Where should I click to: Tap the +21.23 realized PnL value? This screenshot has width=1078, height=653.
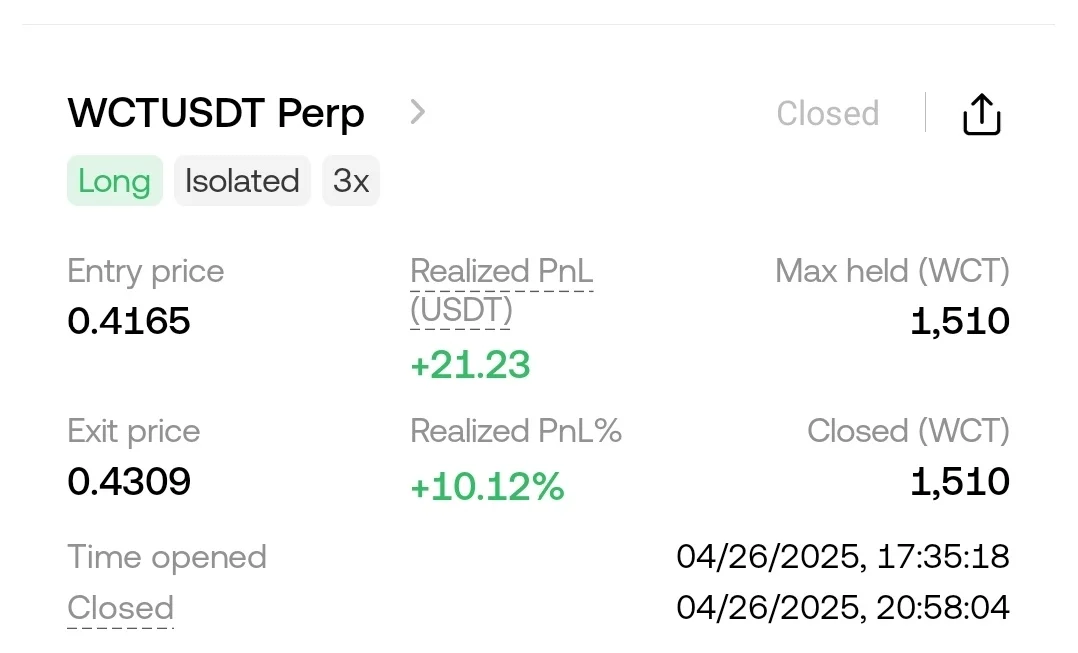pos(470,365)
